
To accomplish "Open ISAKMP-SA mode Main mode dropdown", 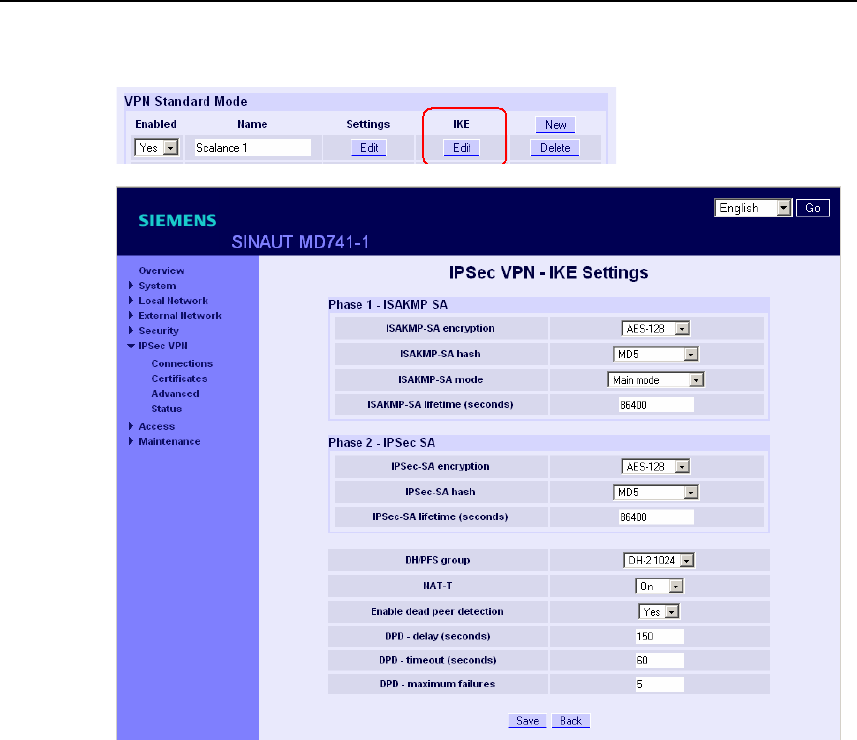I will click(656, 380).
